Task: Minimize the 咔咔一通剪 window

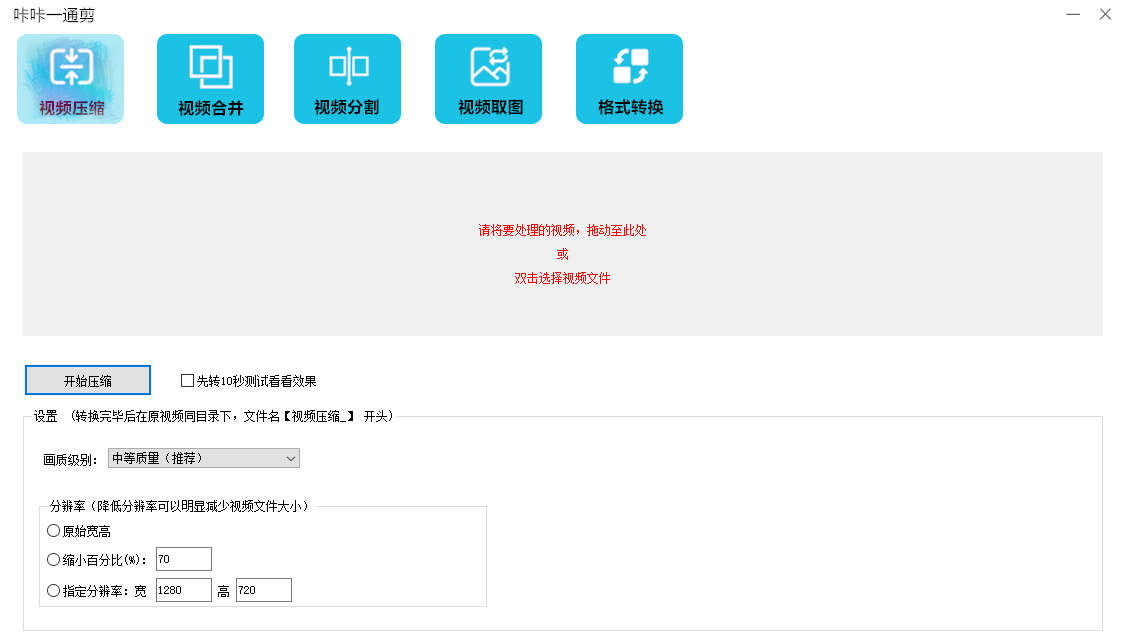Action: coord(1073,14)
